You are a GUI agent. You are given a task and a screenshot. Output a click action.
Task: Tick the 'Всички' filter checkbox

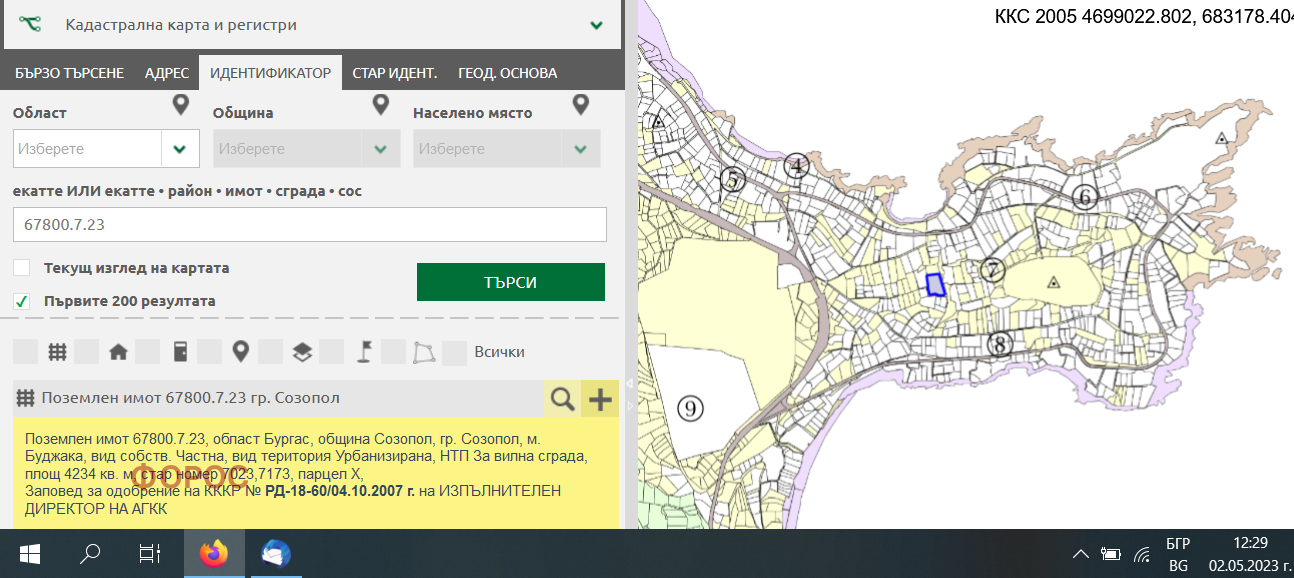455,352
